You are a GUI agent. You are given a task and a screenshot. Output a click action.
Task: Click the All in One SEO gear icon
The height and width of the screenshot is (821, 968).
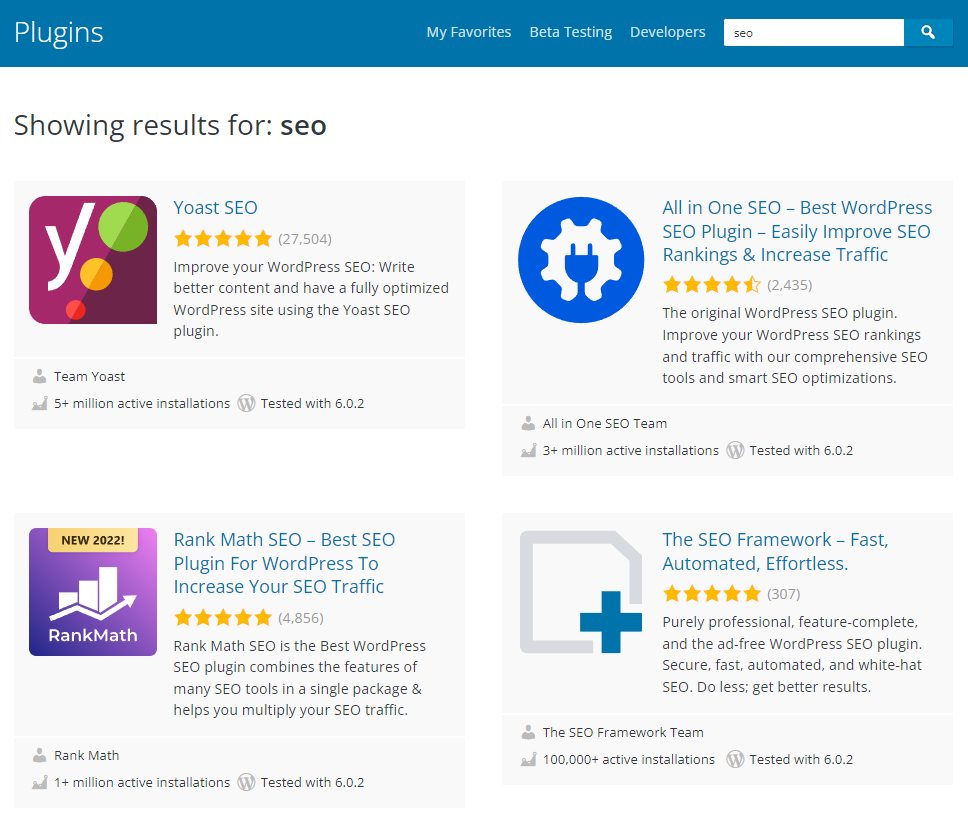[582, 260]
